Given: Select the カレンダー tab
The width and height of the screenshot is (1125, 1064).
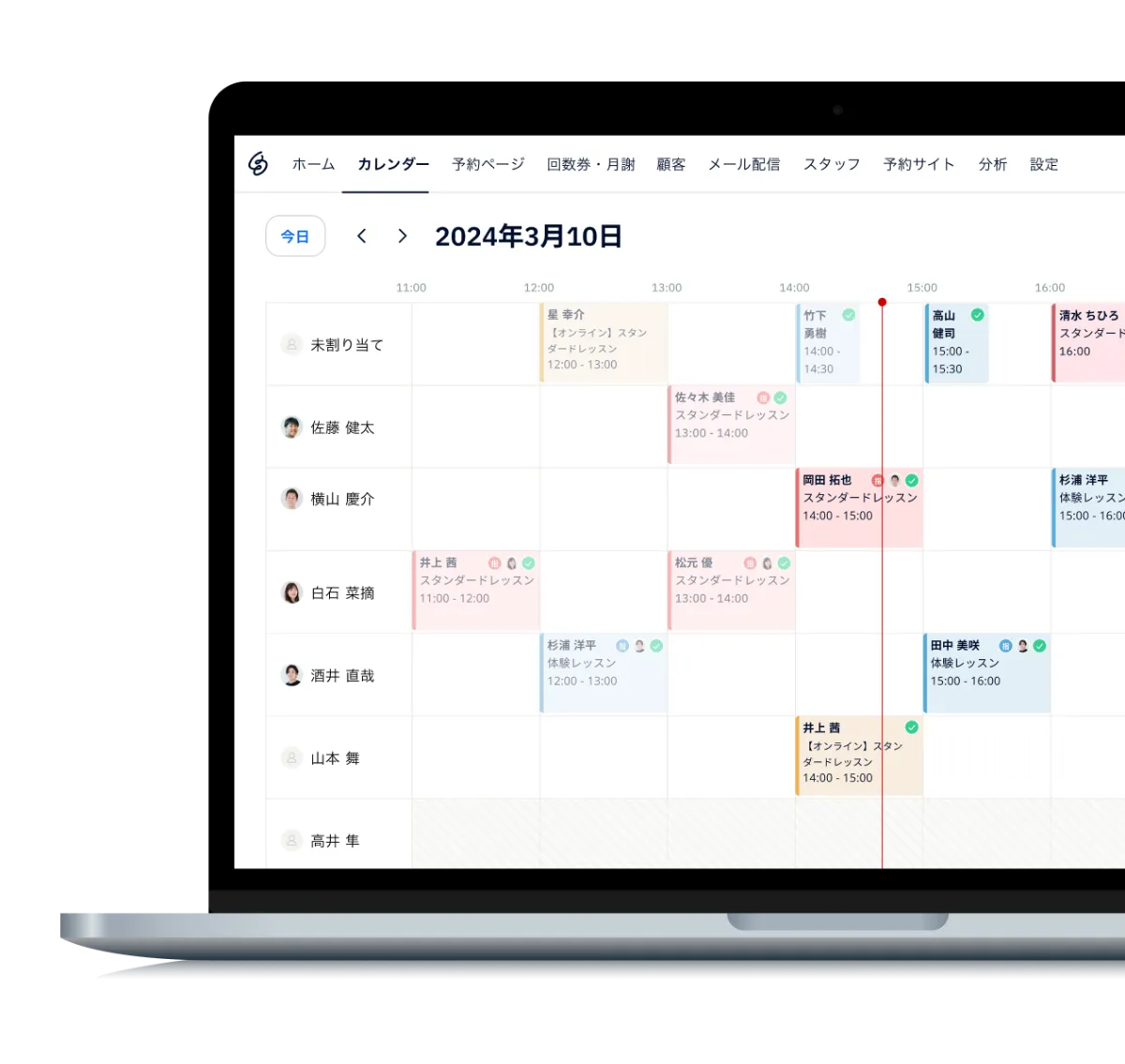Looking at the screenshot, I should (x=393, y=164).
